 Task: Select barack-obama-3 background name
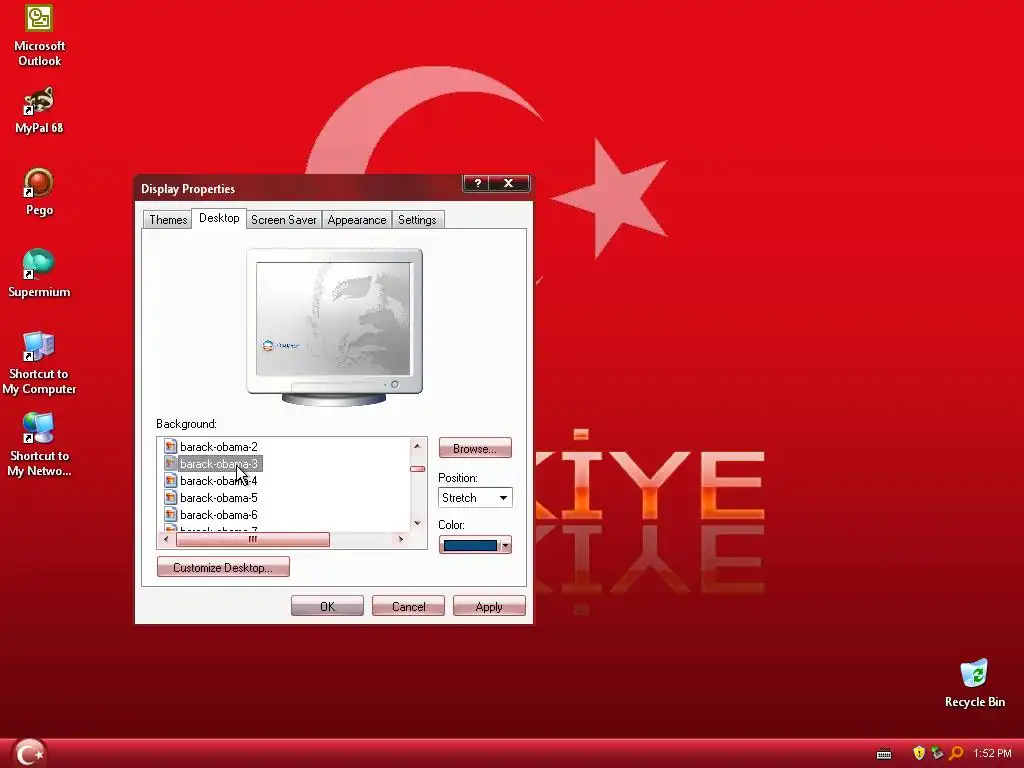point(219,464)
